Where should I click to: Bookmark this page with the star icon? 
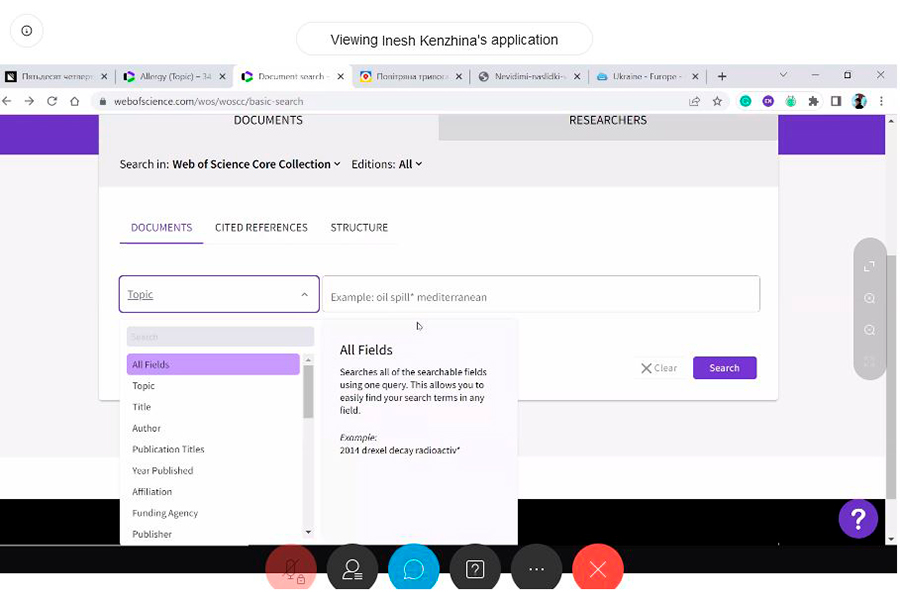717,102
